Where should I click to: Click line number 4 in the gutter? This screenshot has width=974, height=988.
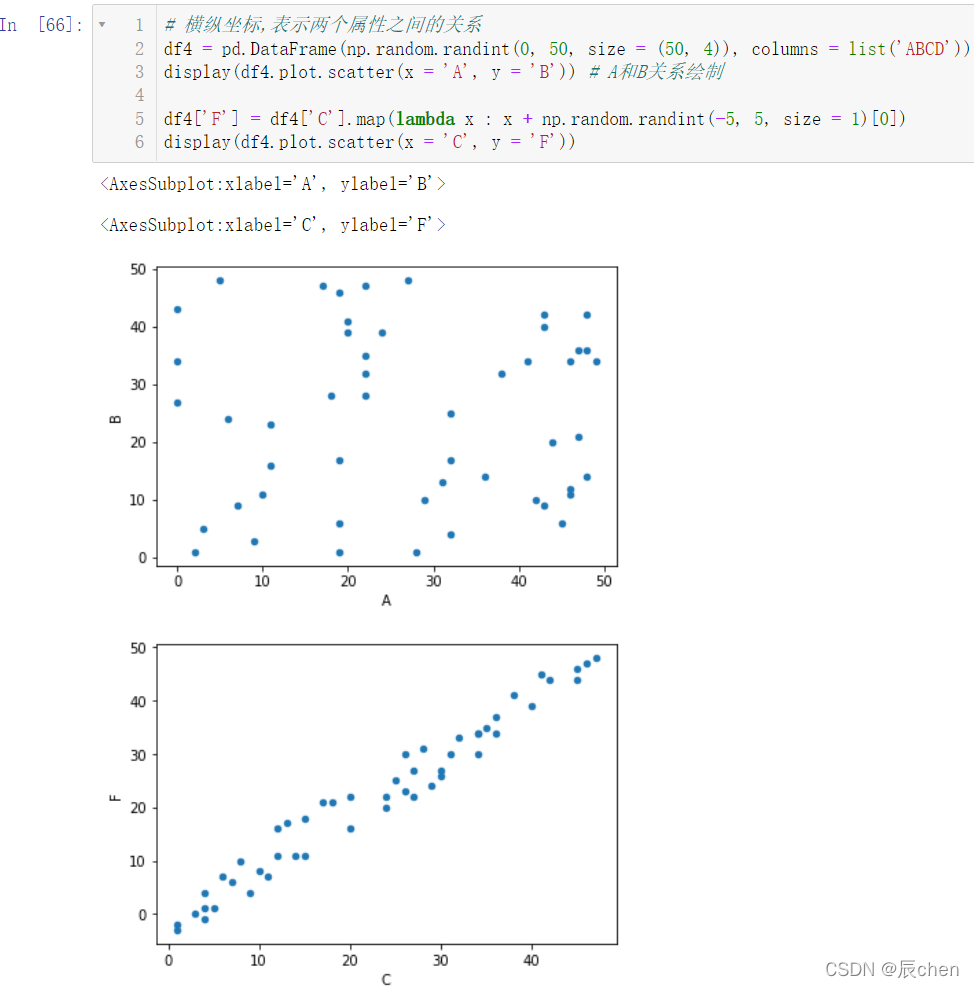tap(140, 95)
